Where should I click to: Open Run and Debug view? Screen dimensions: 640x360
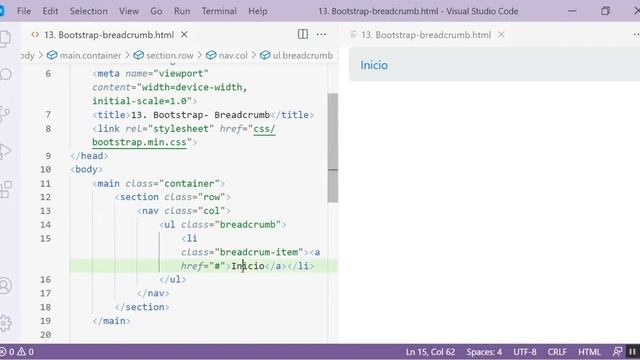[x=5, y=151]
